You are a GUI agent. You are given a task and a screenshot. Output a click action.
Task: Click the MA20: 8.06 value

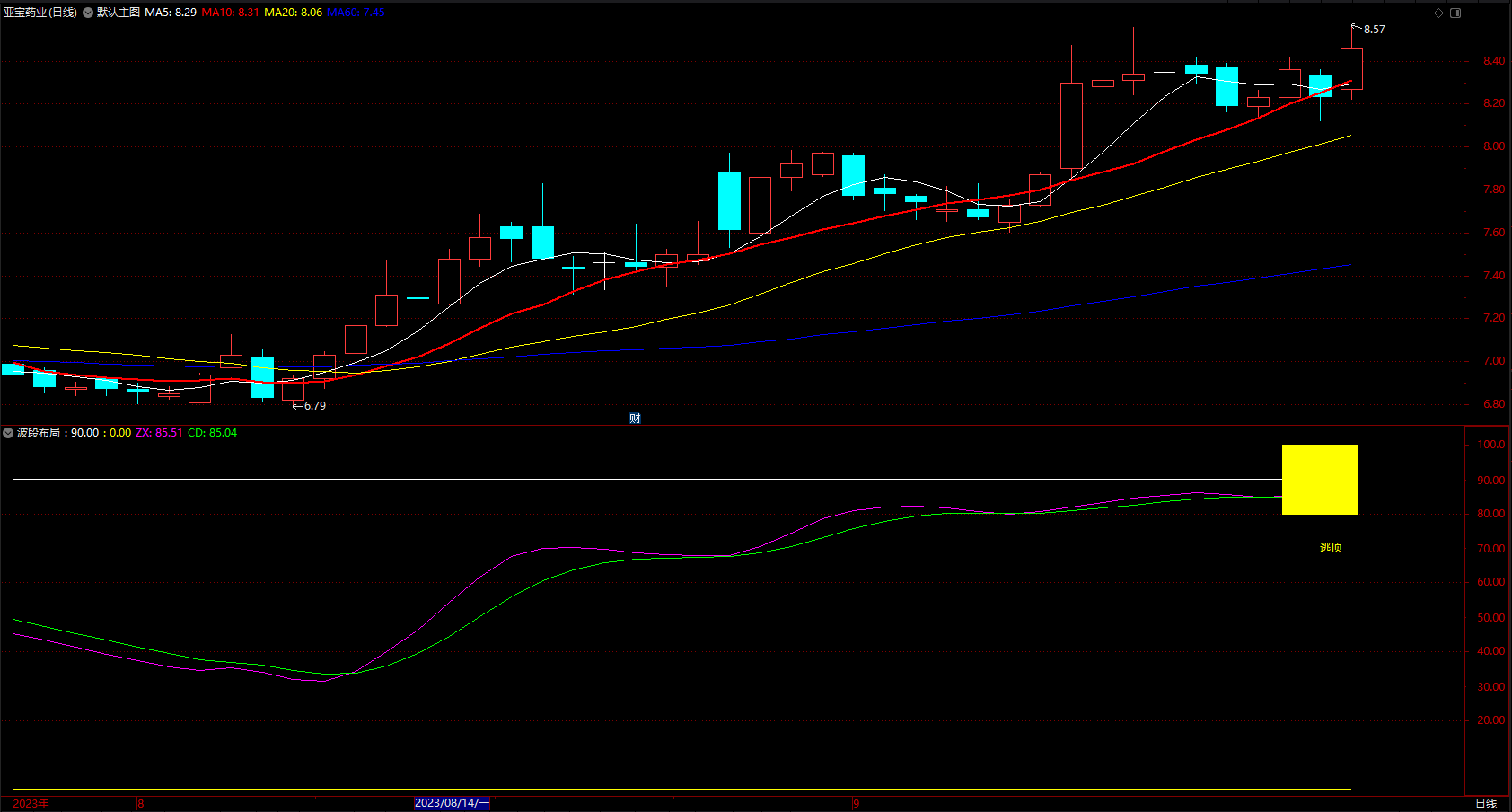[294, 13]
